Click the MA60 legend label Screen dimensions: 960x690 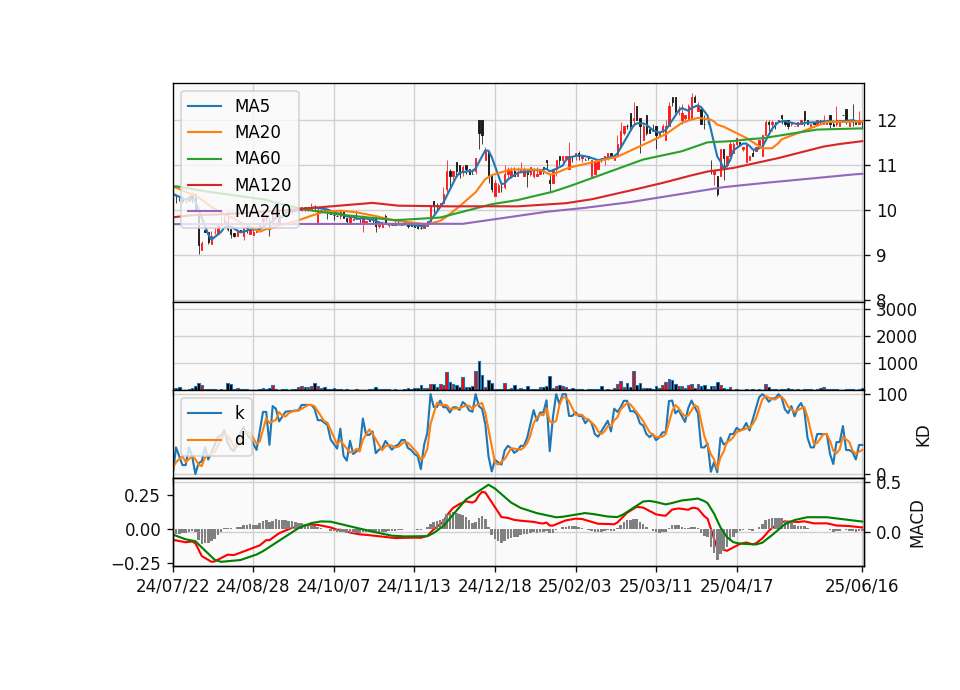(x=257, y=159)
